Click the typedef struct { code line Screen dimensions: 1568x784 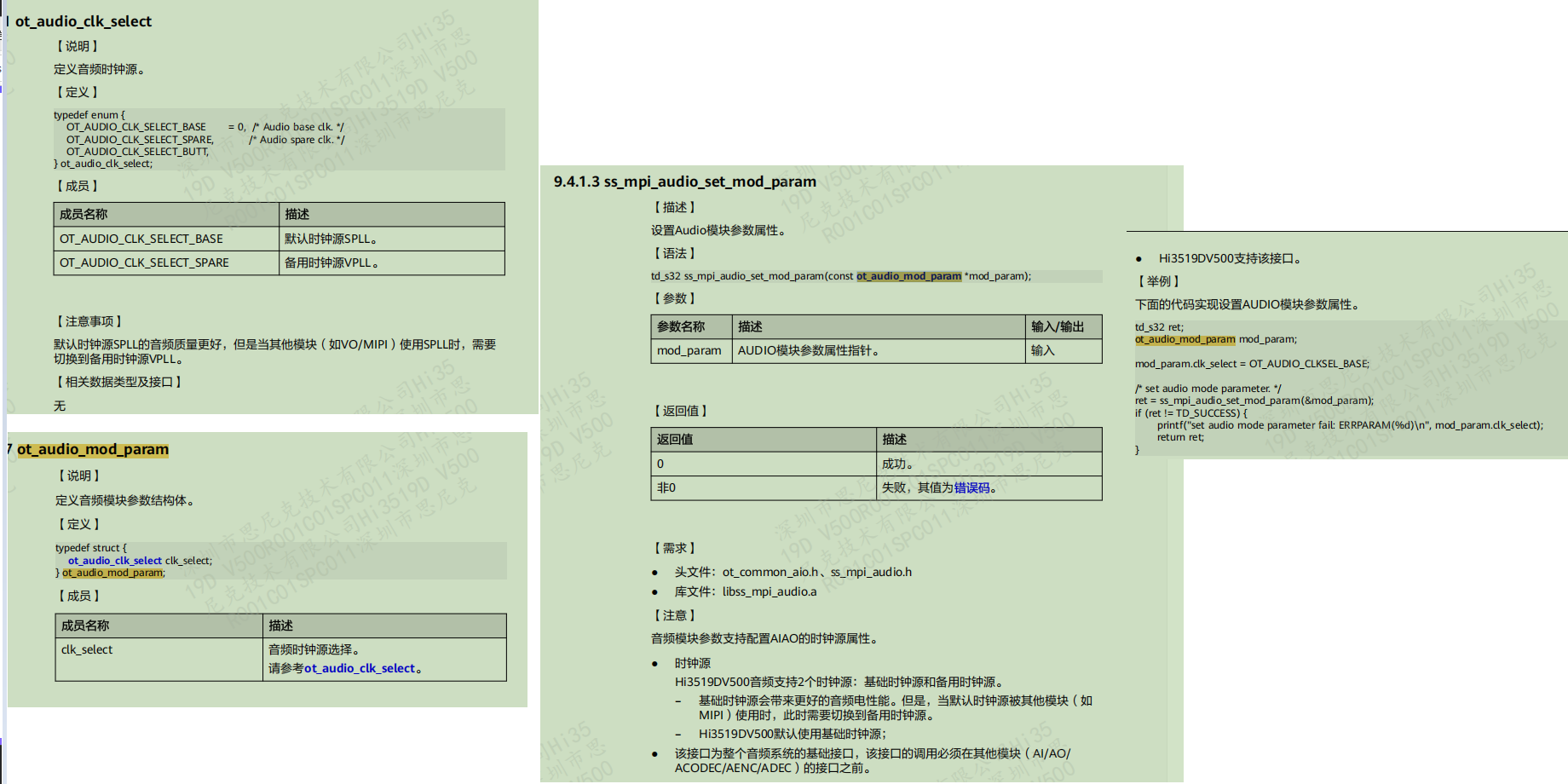91,548
